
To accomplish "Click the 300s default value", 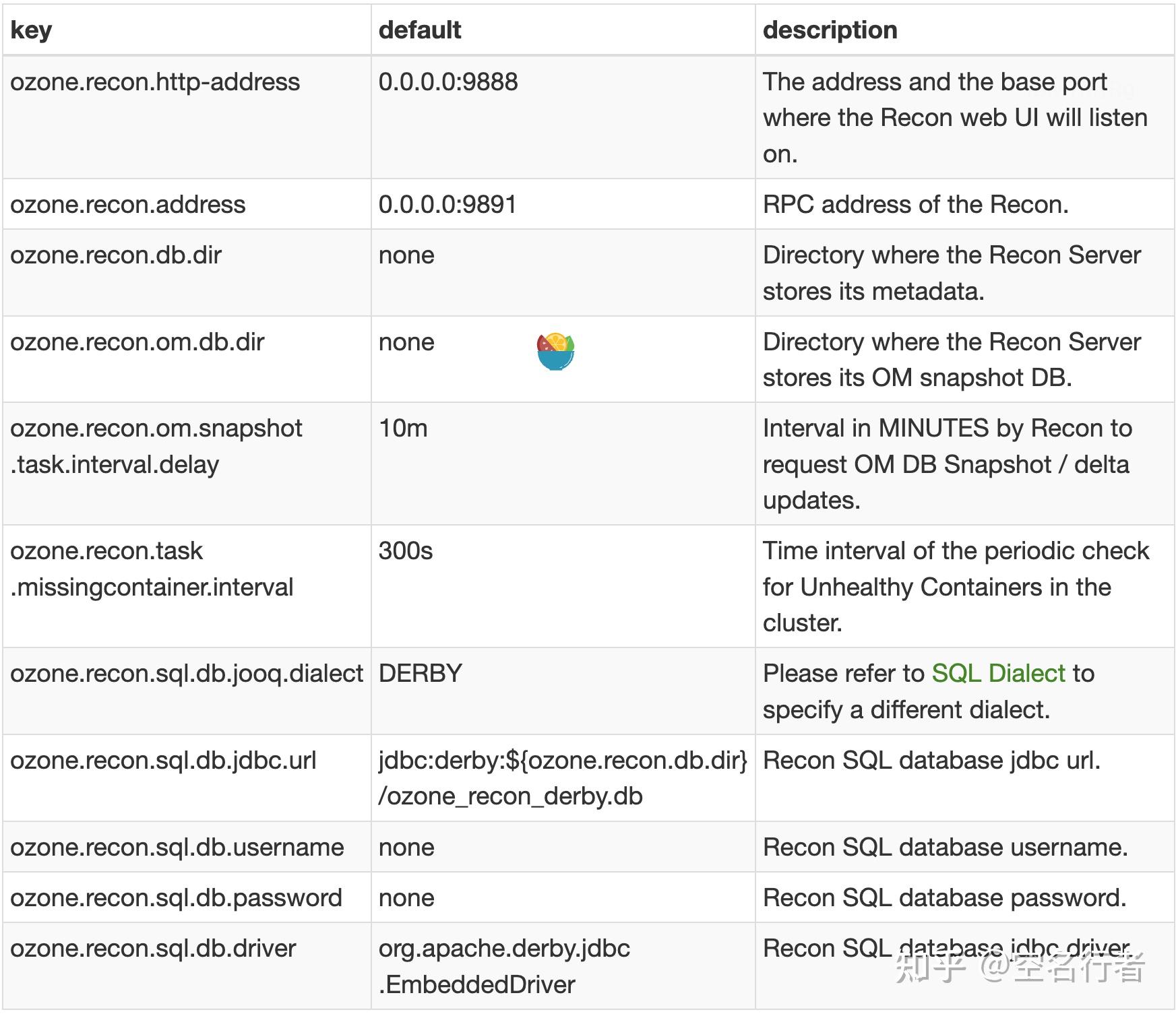I will 406,551.
